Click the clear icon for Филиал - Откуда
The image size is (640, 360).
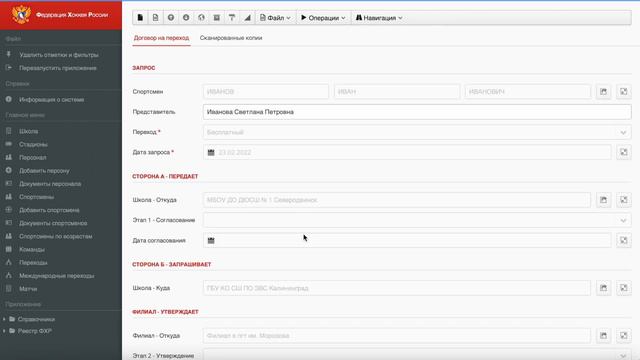(624, 336)
